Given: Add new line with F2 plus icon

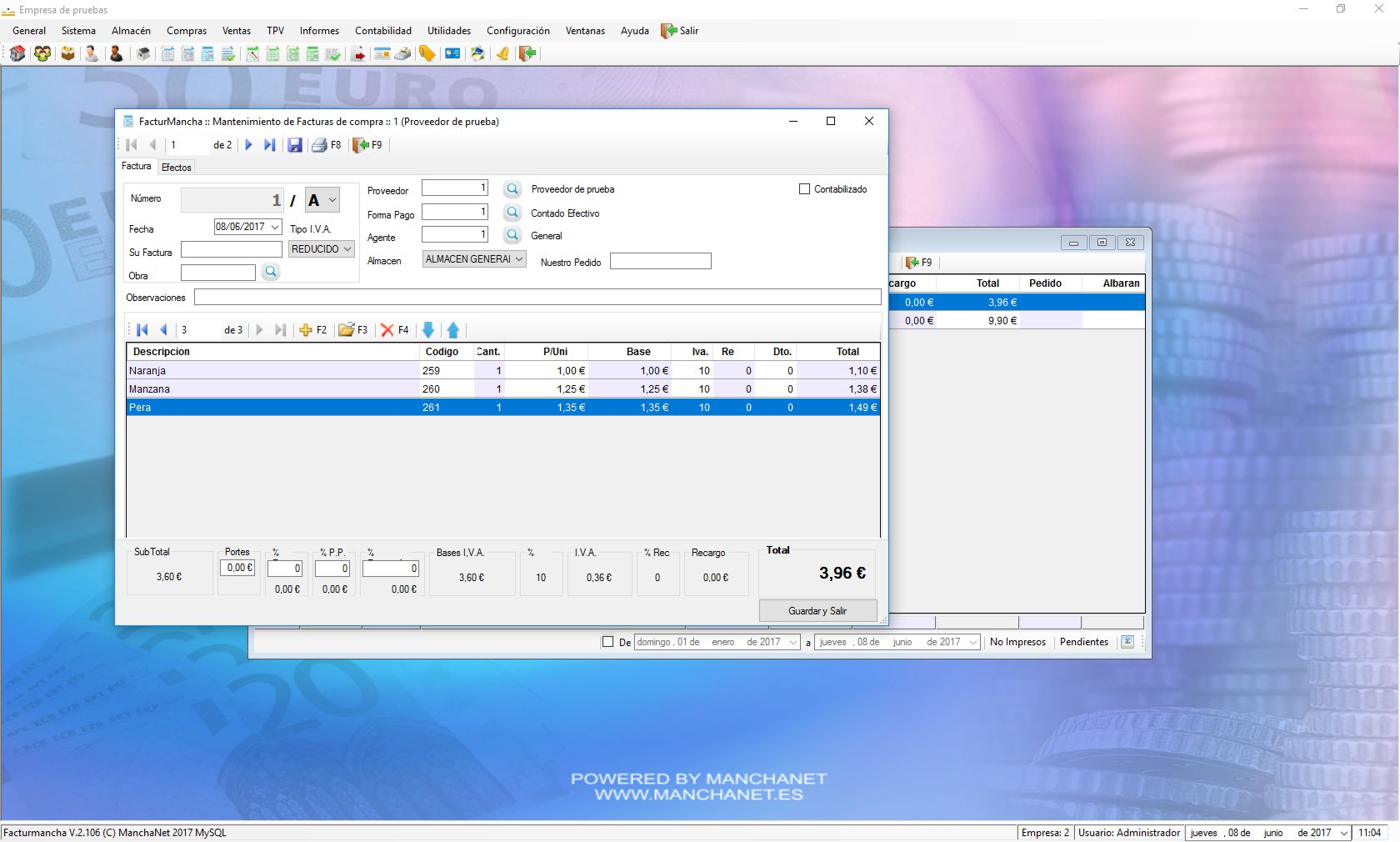Looking at the screenshot, I should (306, 330).
